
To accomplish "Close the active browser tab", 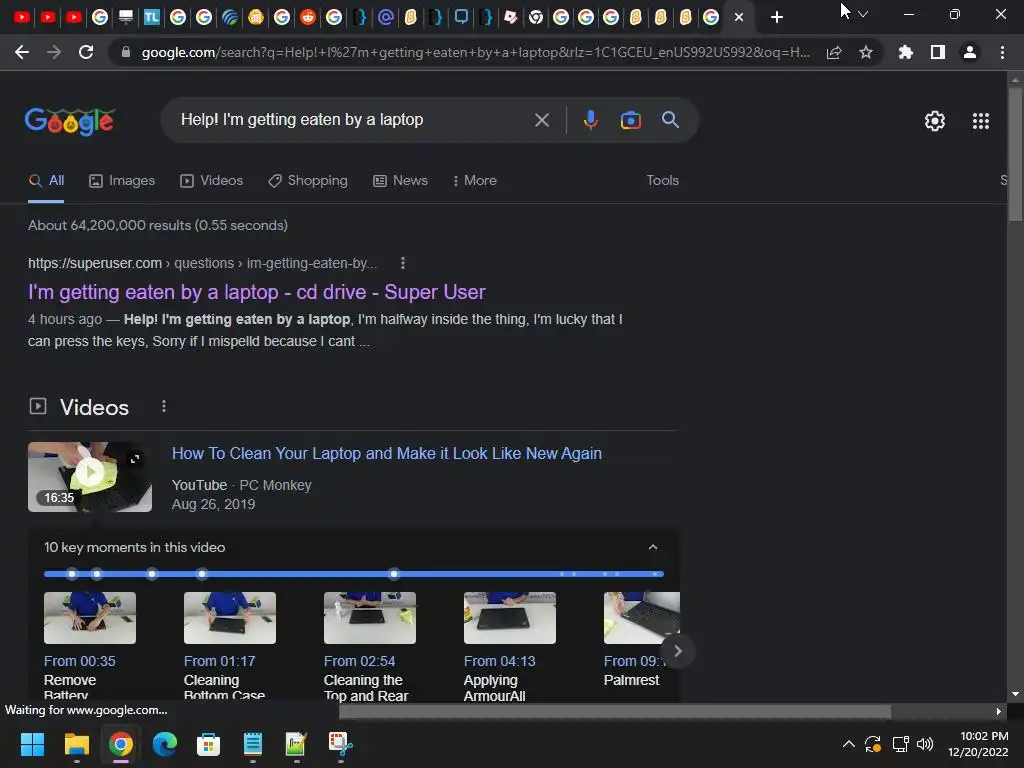I will (739, 17).
